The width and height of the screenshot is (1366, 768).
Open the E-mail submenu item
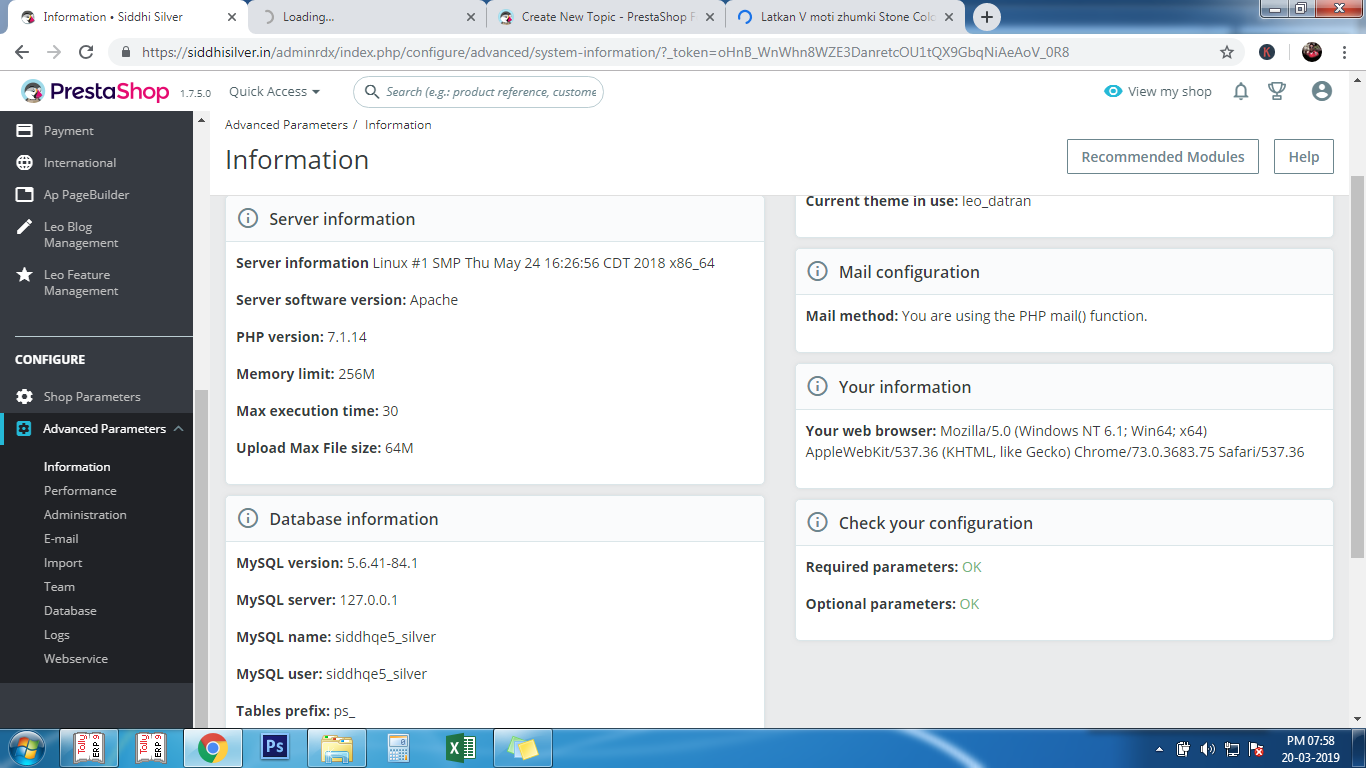pos(61,539)
